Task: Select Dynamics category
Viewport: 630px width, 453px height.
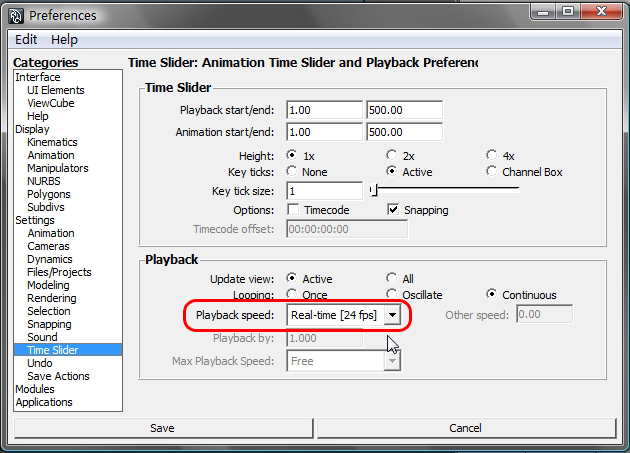Action: pos(50,259)
